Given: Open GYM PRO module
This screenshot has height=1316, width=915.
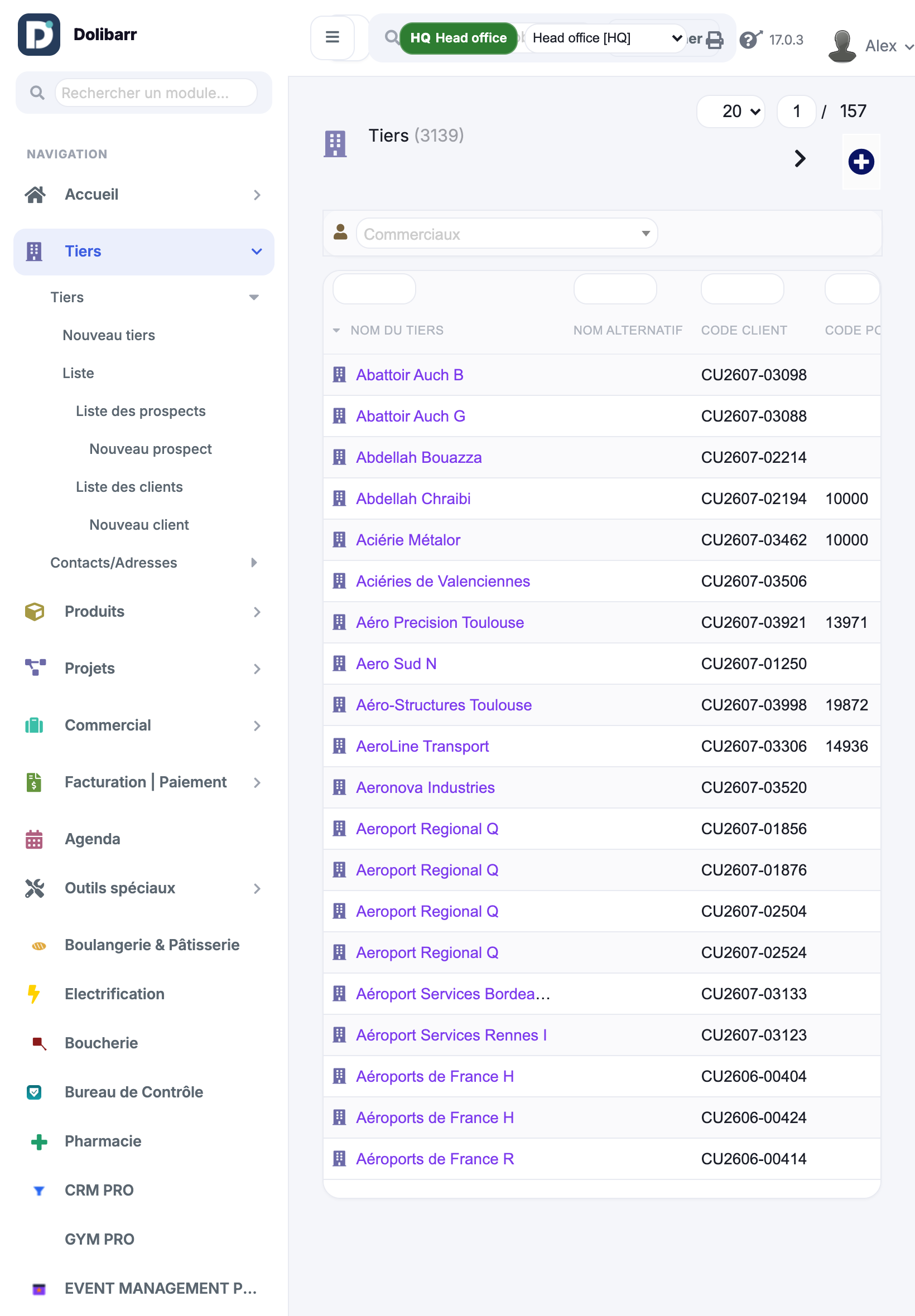Looking at the screenshot, I should tap(99, 1239).
